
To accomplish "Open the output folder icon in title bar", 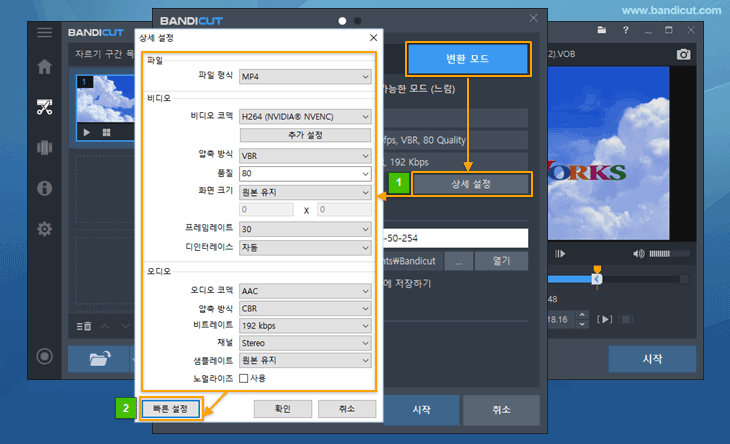I will point(602,30).
